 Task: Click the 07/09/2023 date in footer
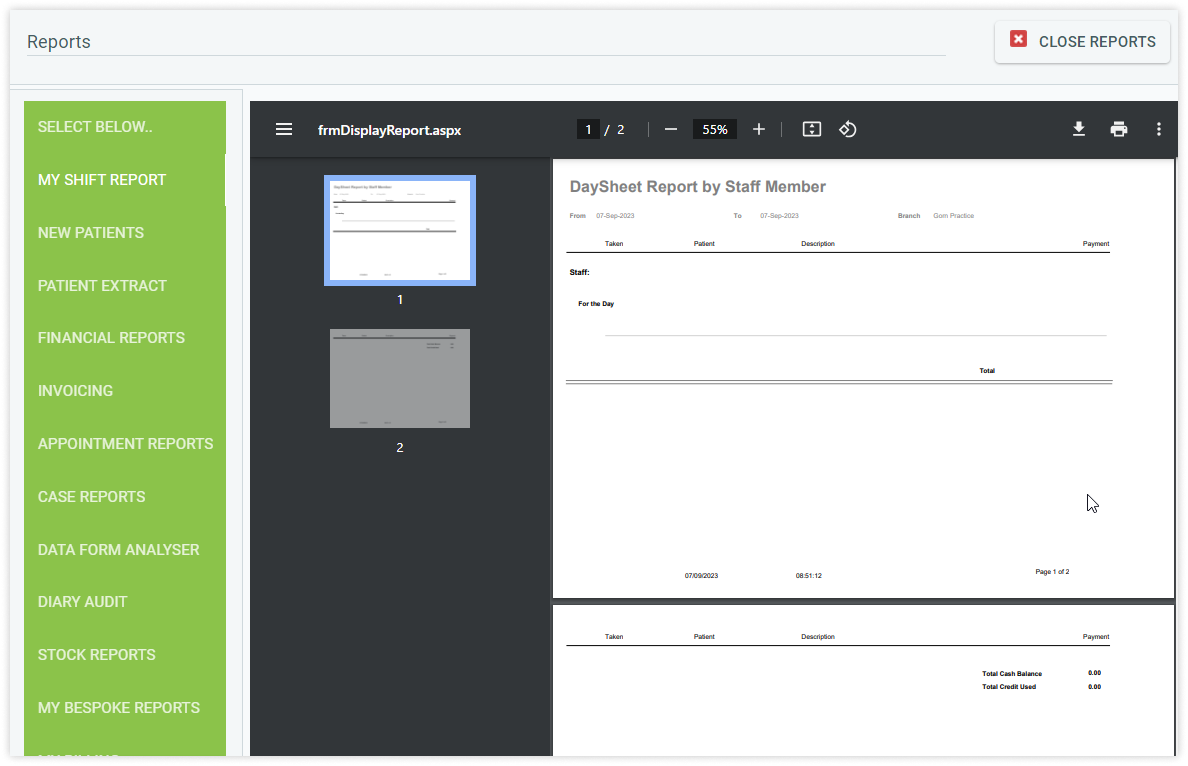click(701, 576)
